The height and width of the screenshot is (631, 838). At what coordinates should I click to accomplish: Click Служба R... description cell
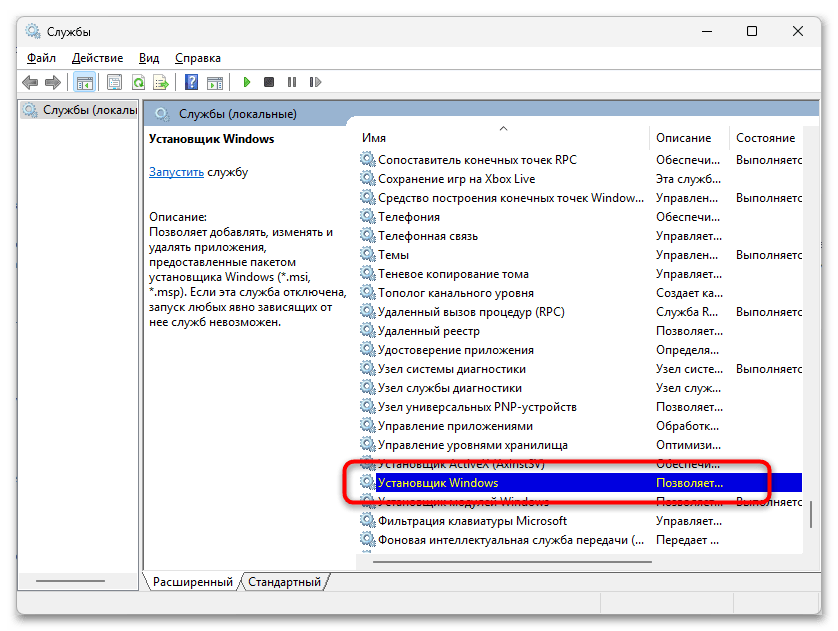click(x=687, y=311)
